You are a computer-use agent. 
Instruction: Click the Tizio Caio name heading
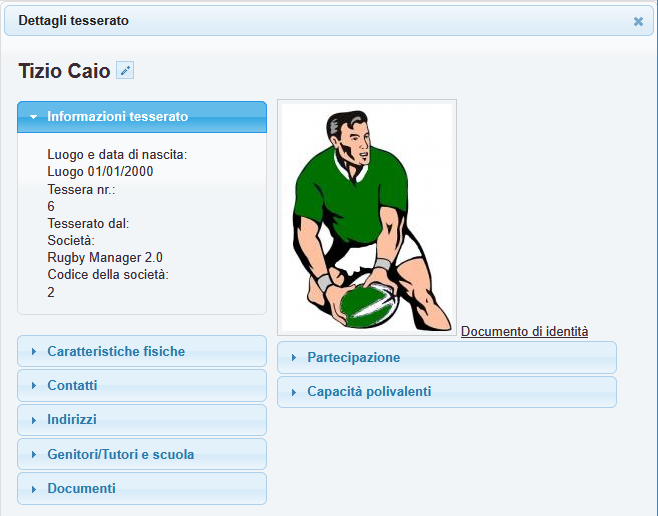(x=64, y=71)
